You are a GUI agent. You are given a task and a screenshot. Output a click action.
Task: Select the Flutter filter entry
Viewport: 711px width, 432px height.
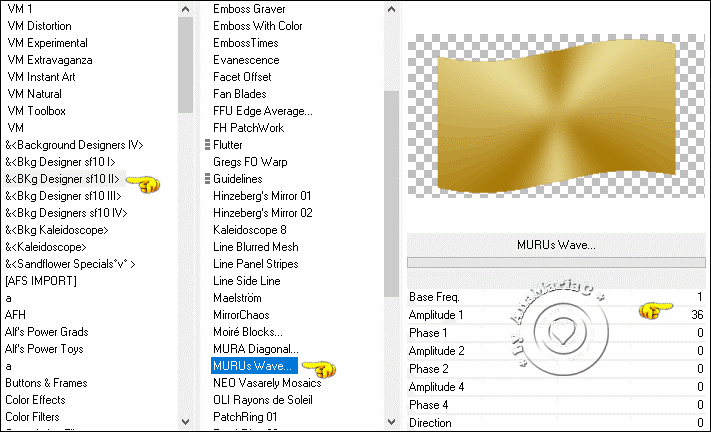[228, 145]
